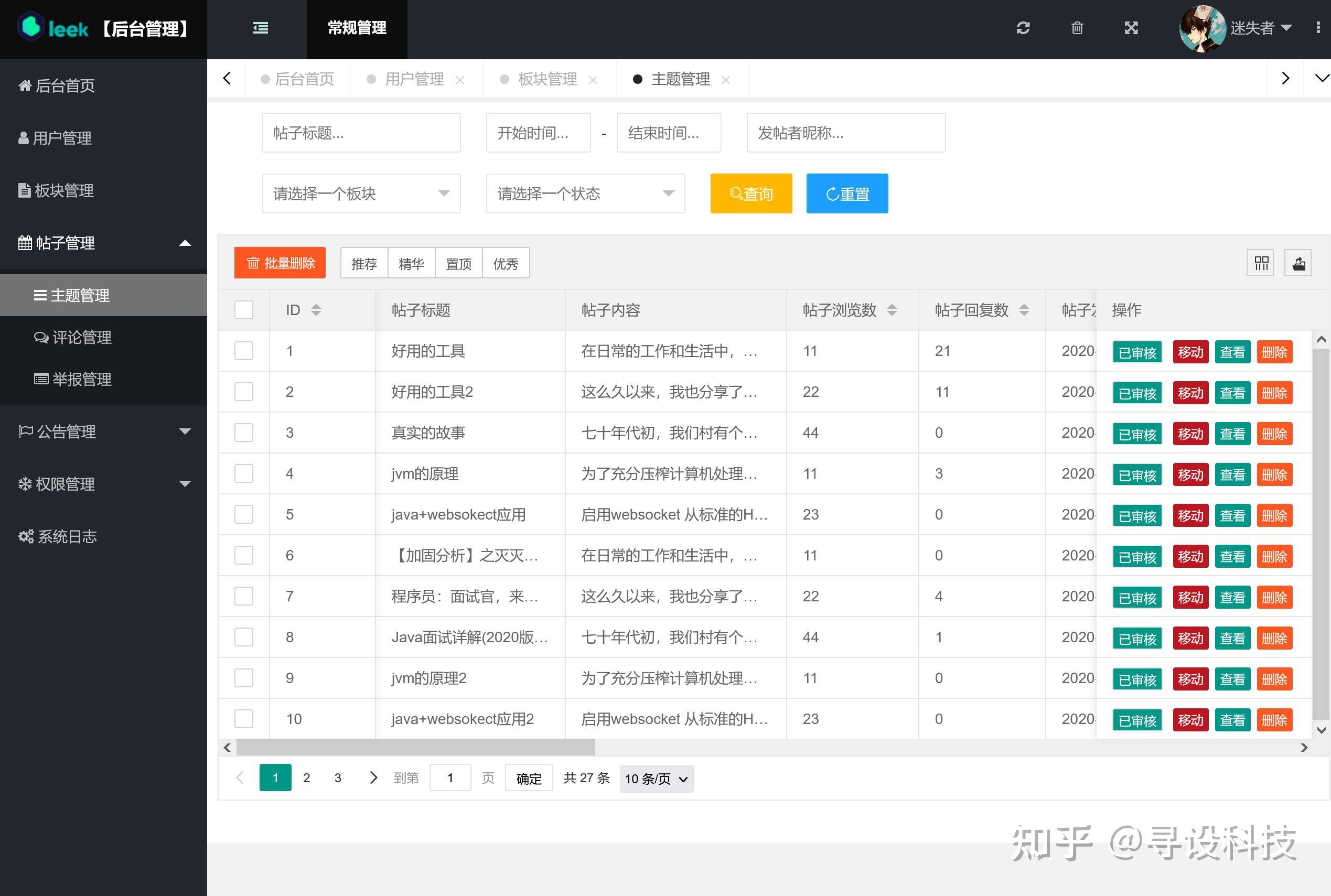This screenshot has width=1331, height=896.
Task: Check the row for 真实的故事
Action: coord(243,433)
